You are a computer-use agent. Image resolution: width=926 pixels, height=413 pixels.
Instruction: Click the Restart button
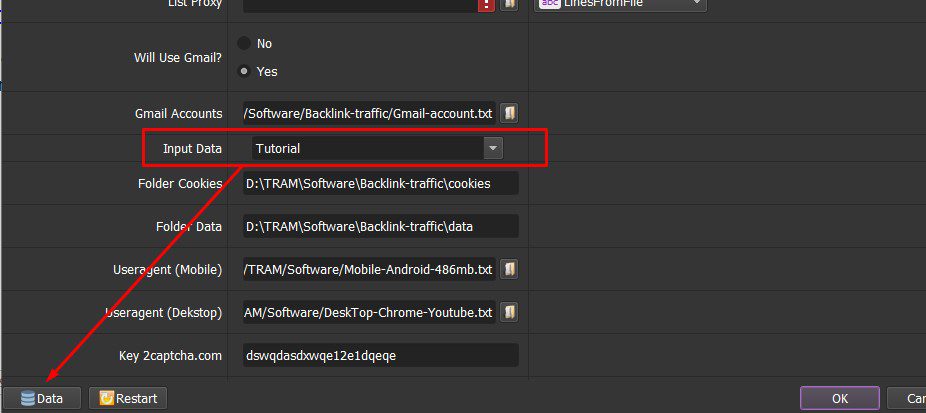coord(128,398)
